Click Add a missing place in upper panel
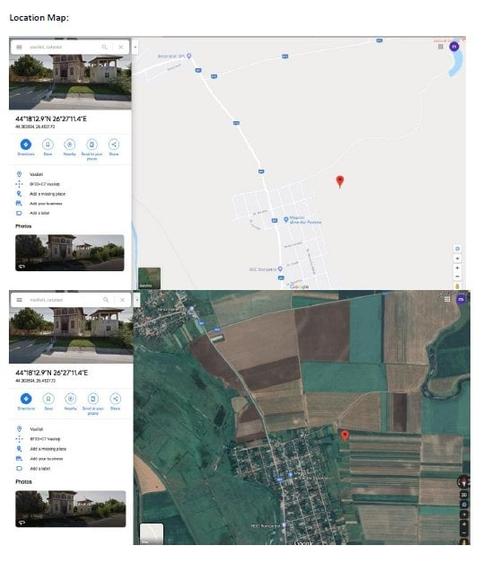 click(70, 194)
